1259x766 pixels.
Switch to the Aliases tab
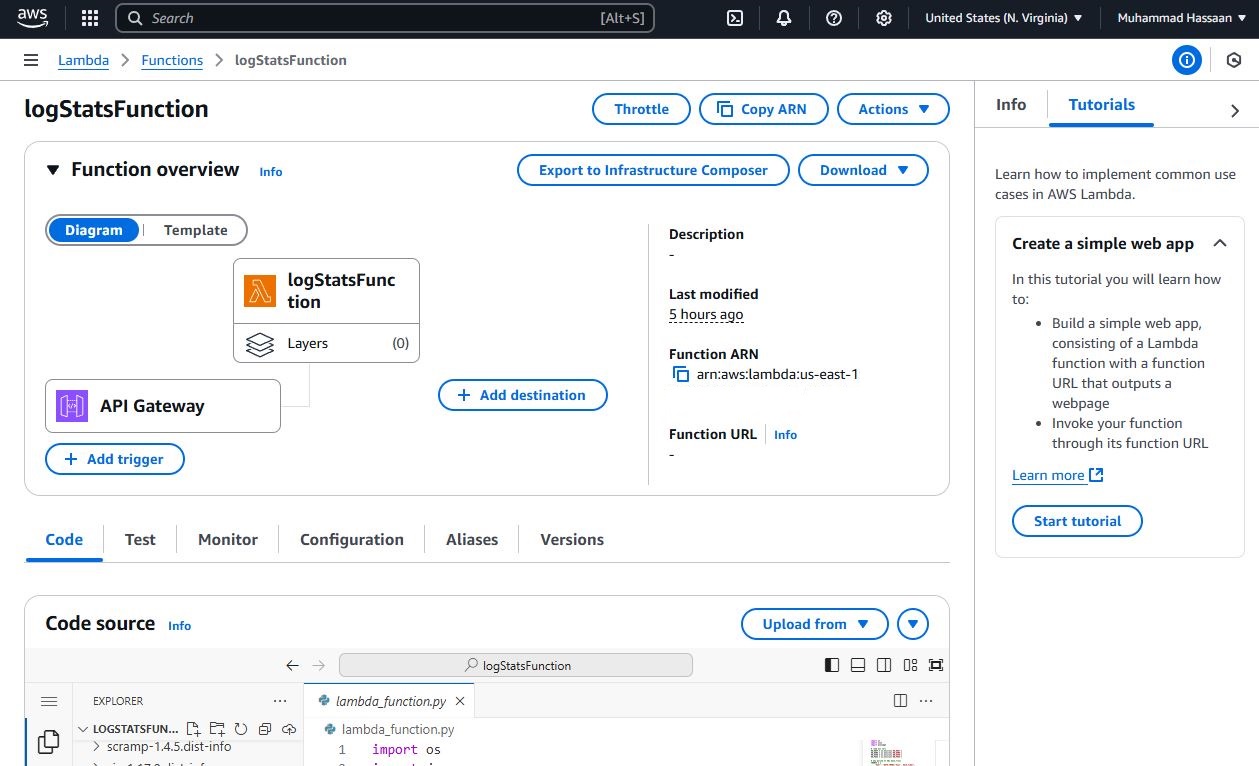point(472,539)
